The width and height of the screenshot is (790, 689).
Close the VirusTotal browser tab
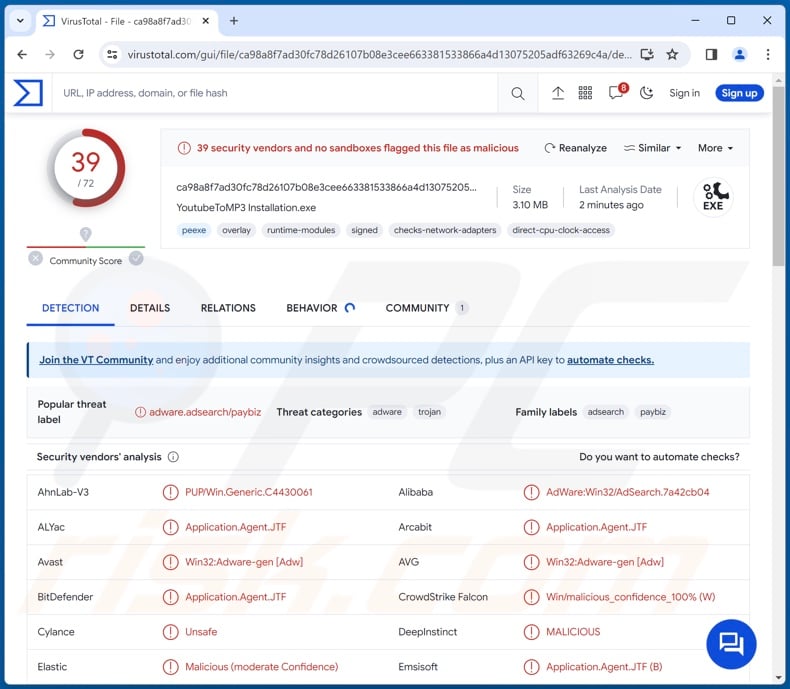click(x=206, y=21)
